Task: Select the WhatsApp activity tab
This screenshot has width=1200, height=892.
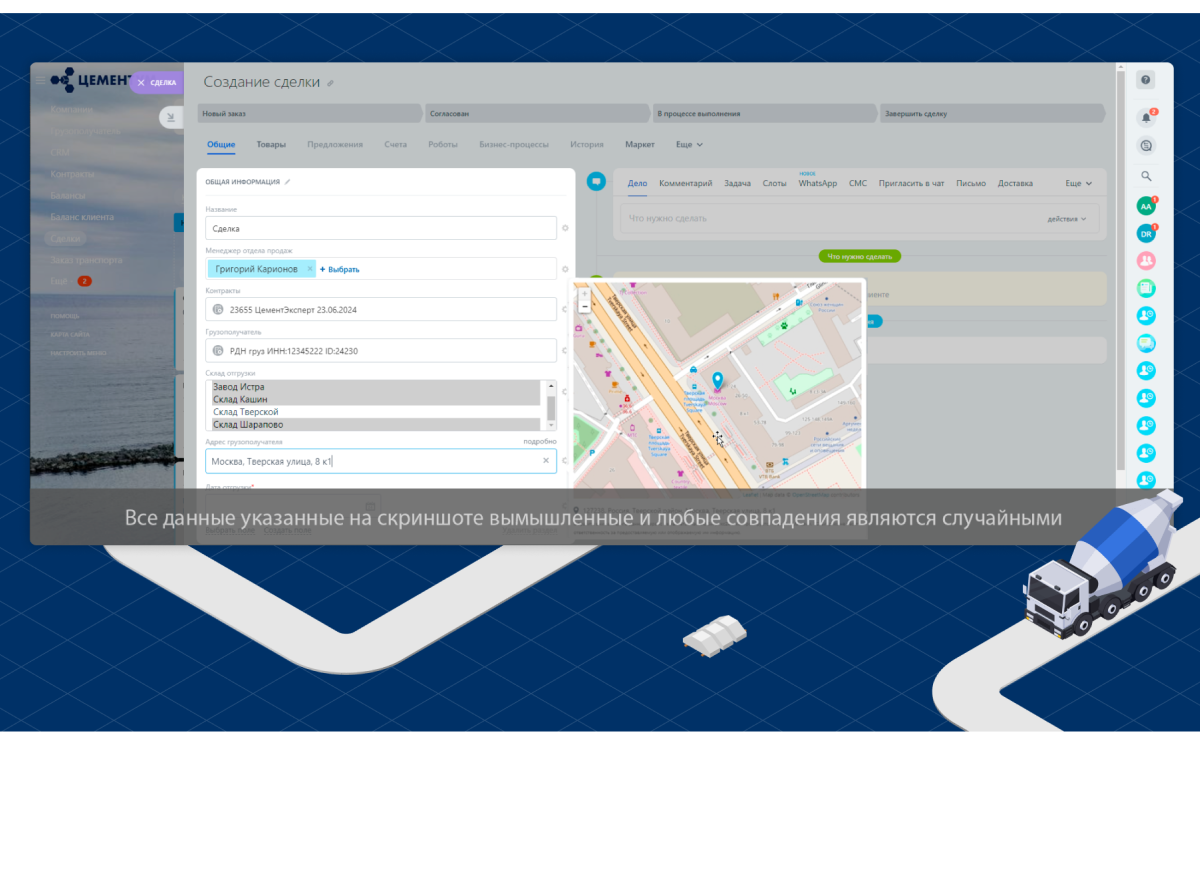Action: pos(818,184)
